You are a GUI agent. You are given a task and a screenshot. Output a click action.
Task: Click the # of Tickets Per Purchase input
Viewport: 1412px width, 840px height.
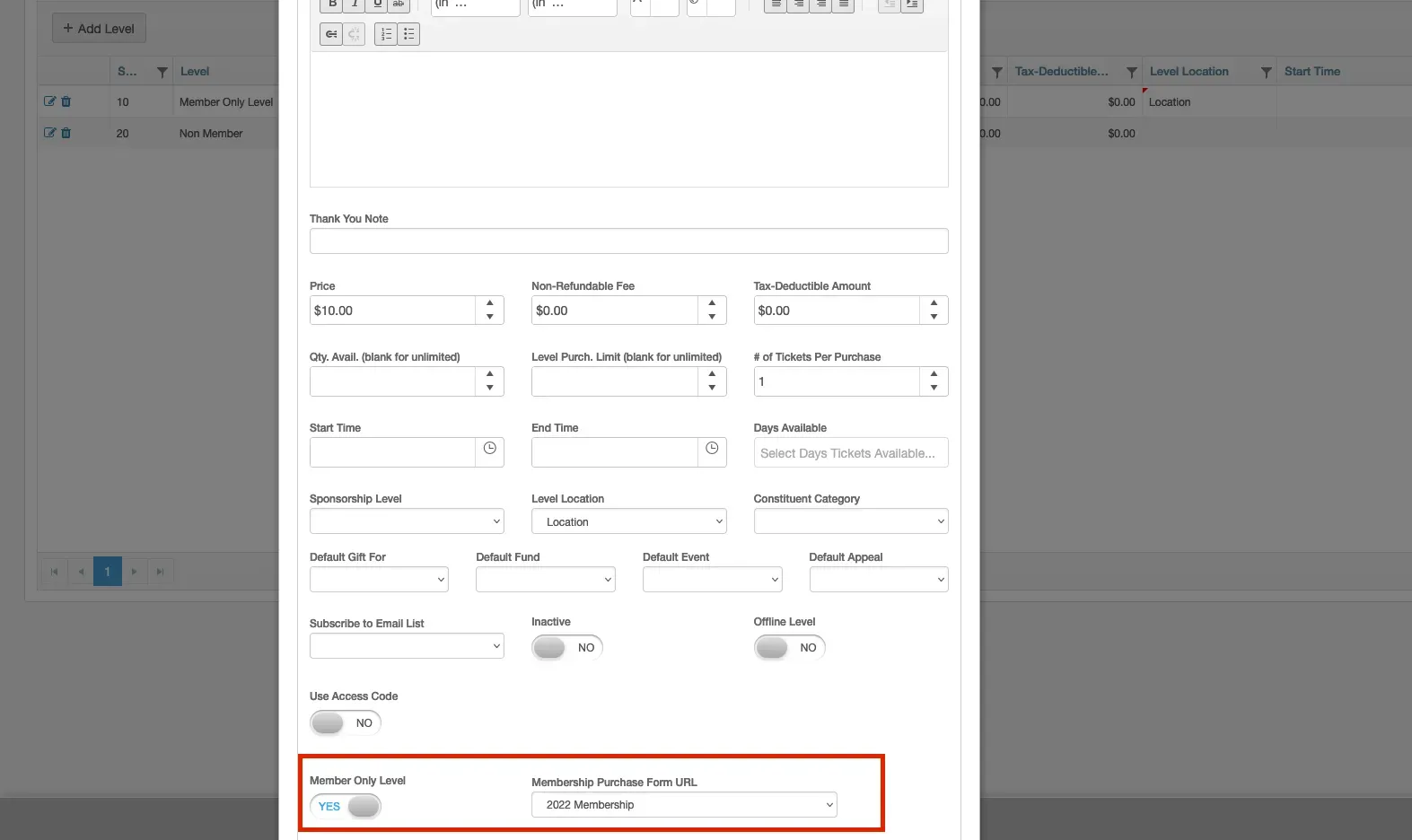point(837,381)
